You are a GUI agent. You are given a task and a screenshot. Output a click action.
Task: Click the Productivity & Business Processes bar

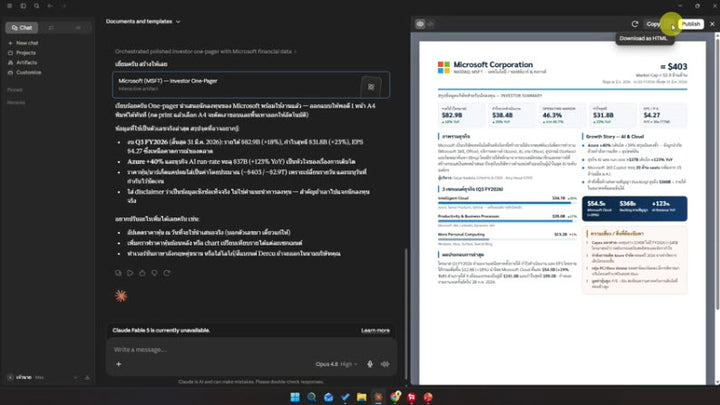(x=507, y=221)
